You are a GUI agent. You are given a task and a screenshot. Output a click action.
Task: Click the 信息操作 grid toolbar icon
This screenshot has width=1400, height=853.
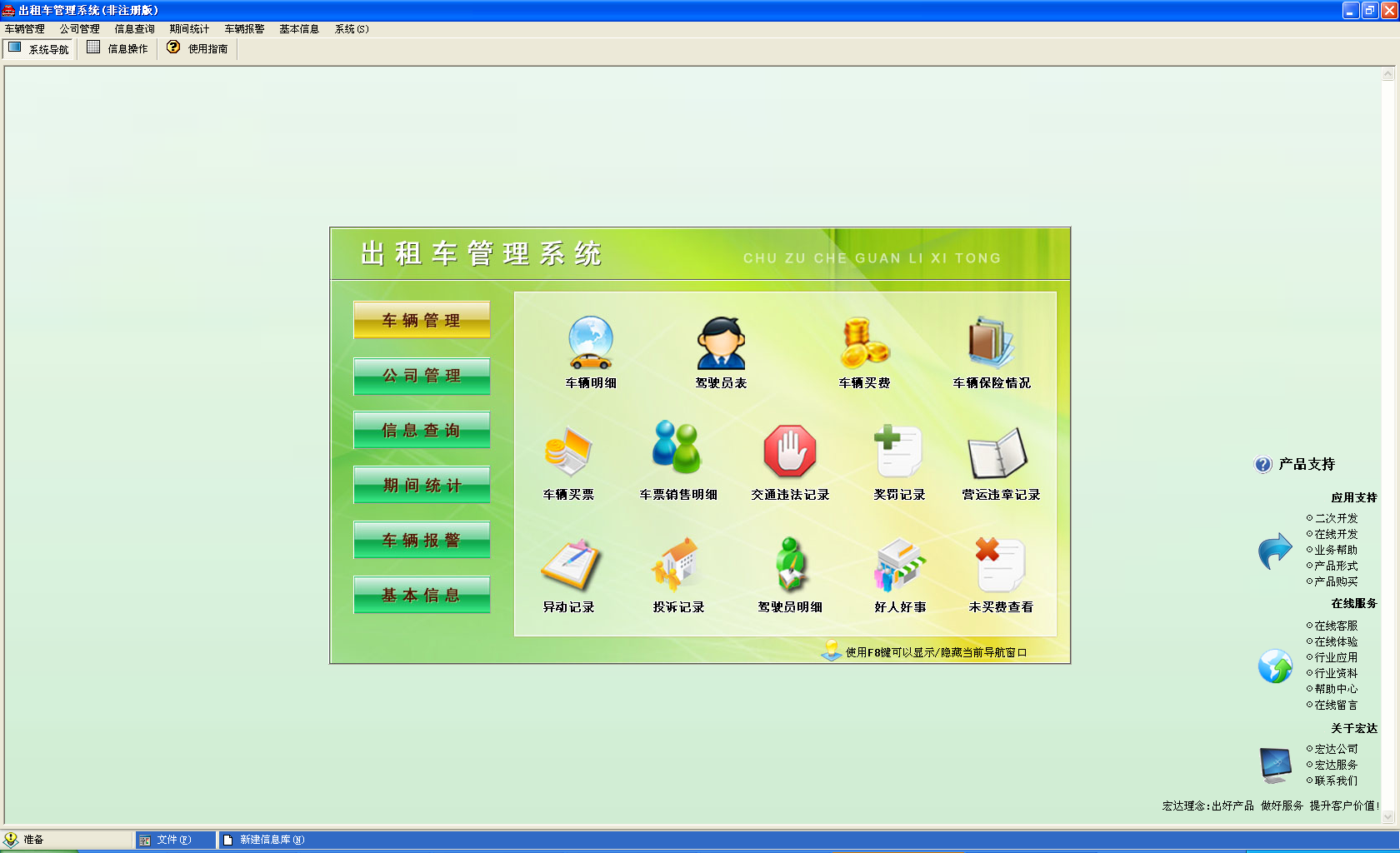(93, 47)
